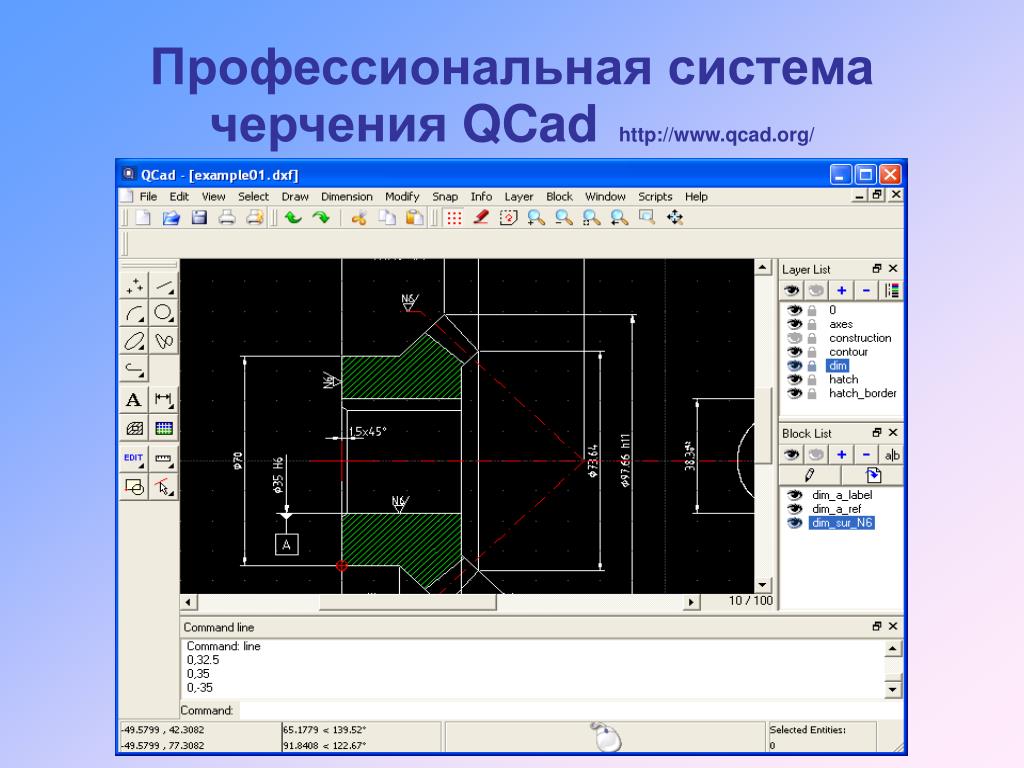1024x768 pixels.
Task: Open a file with the folder icon
Action: 171,217
